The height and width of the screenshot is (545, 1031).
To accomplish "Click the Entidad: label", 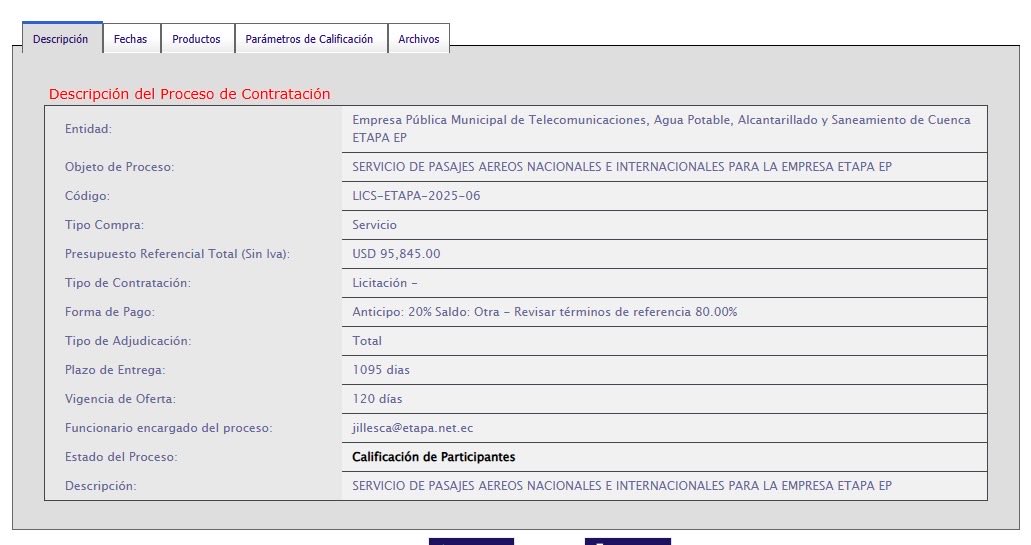I will click(88, 129).
